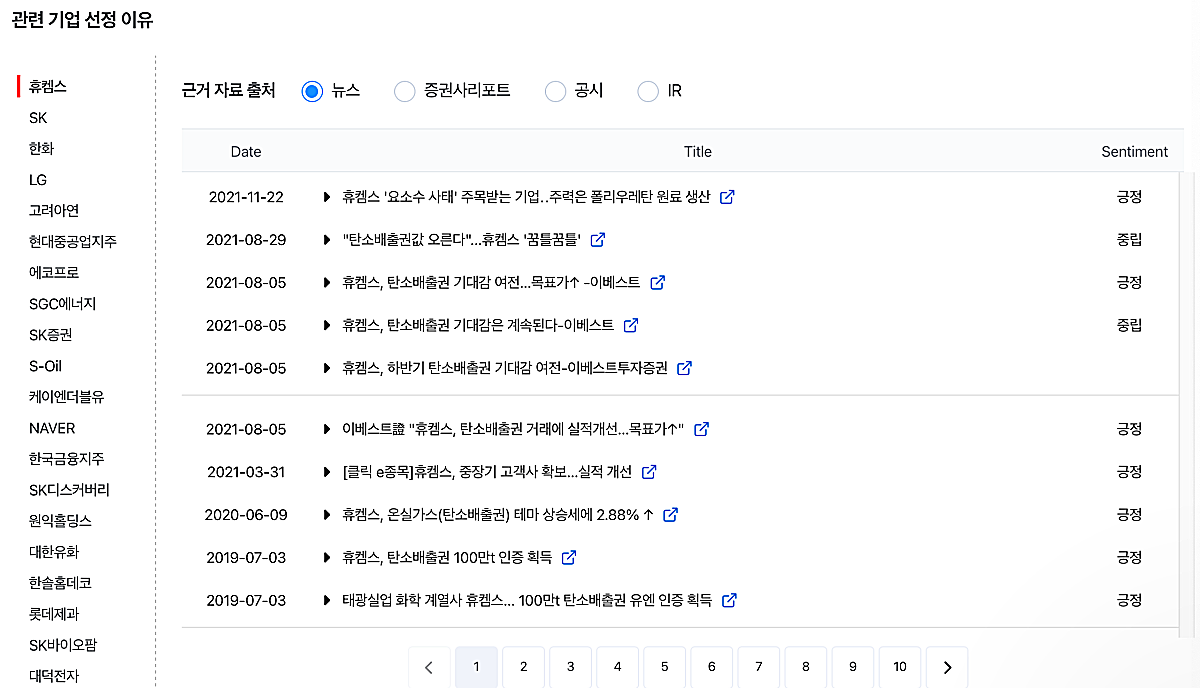The height and width of the screenshot is (688, 1200).
Task: Select 한국금융지주 in the company list
Action: (67, 459)
